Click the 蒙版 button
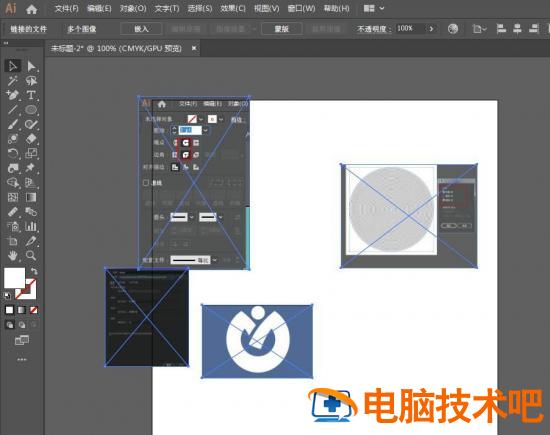 point(282,29)
